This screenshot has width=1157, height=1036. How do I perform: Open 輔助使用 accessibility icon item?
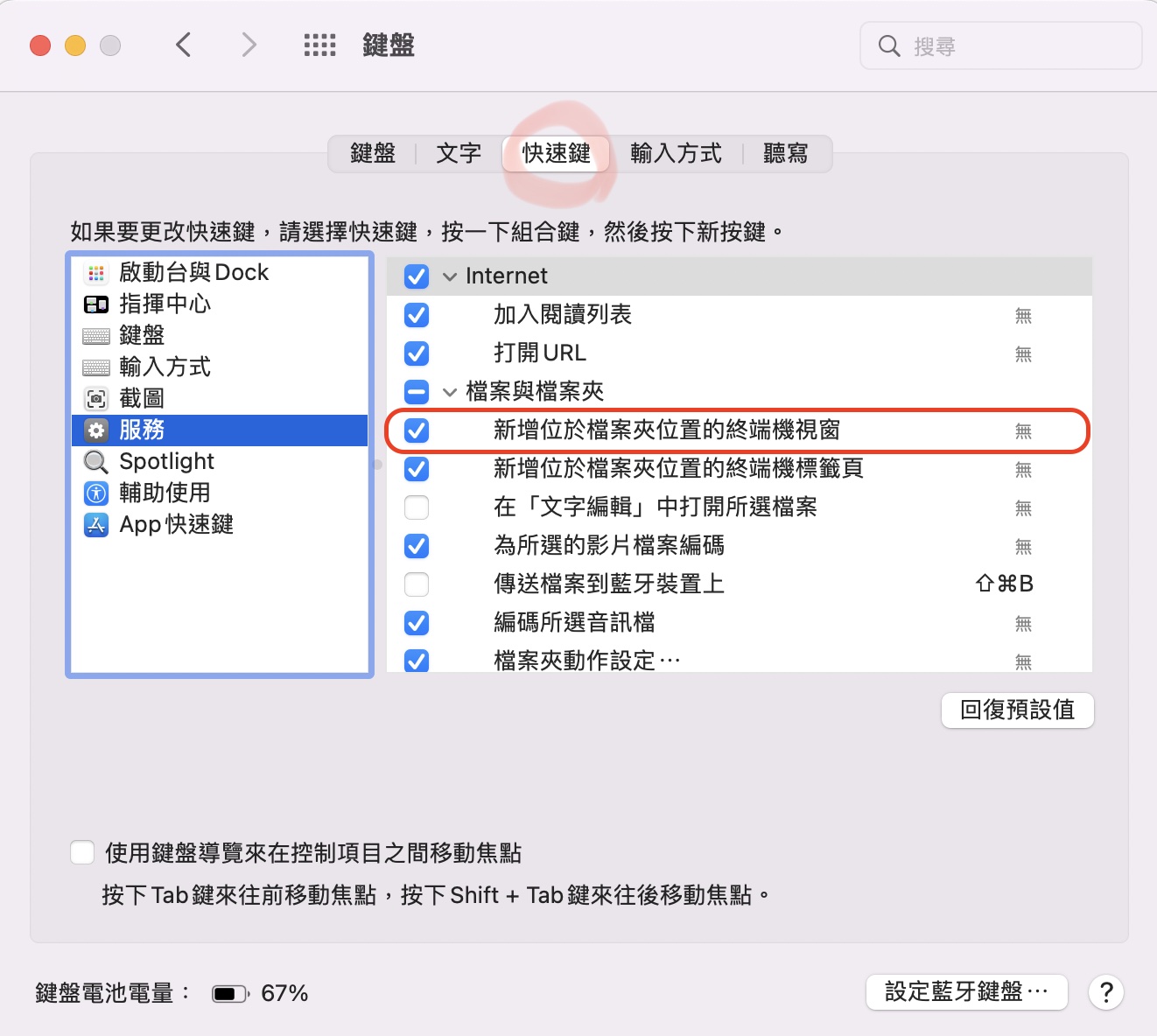tap(96, 493)
